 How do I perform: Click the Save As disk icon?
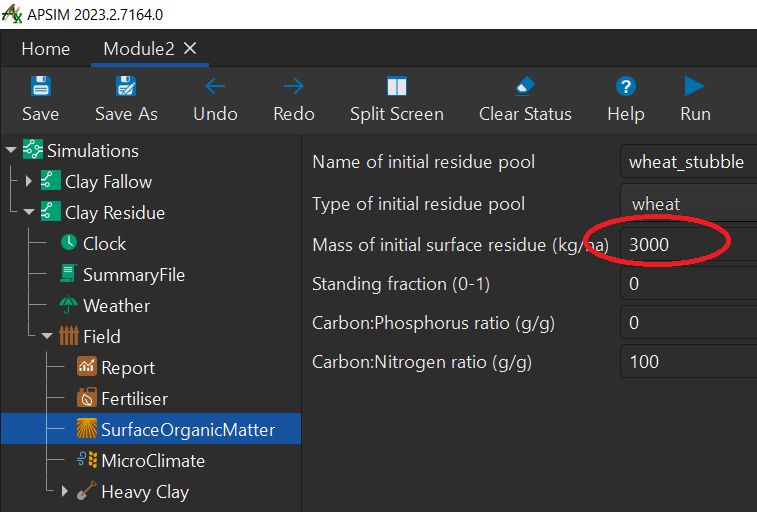click(x=126, y=86)
